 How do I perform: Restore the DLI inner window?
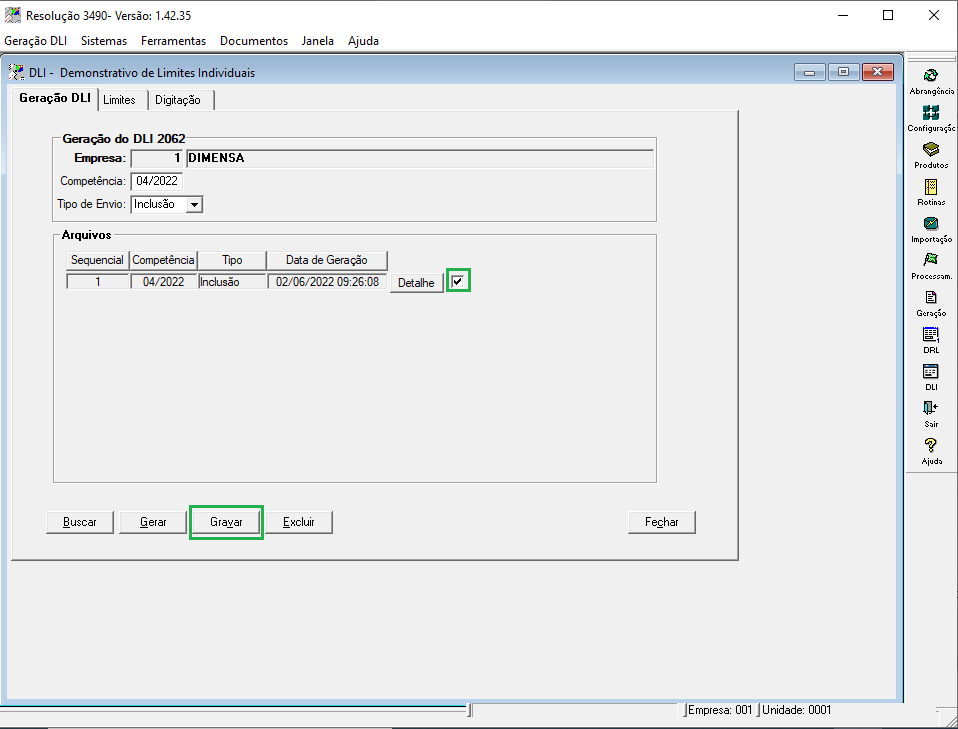tap(844, 72)
